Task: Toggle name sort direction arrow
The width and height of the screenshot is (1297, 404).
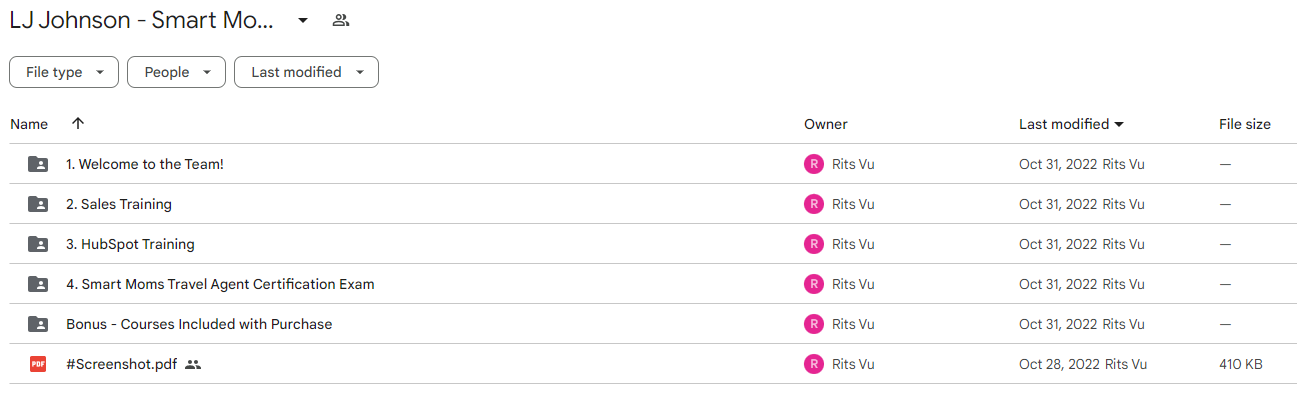Action: tap(78, 124)
